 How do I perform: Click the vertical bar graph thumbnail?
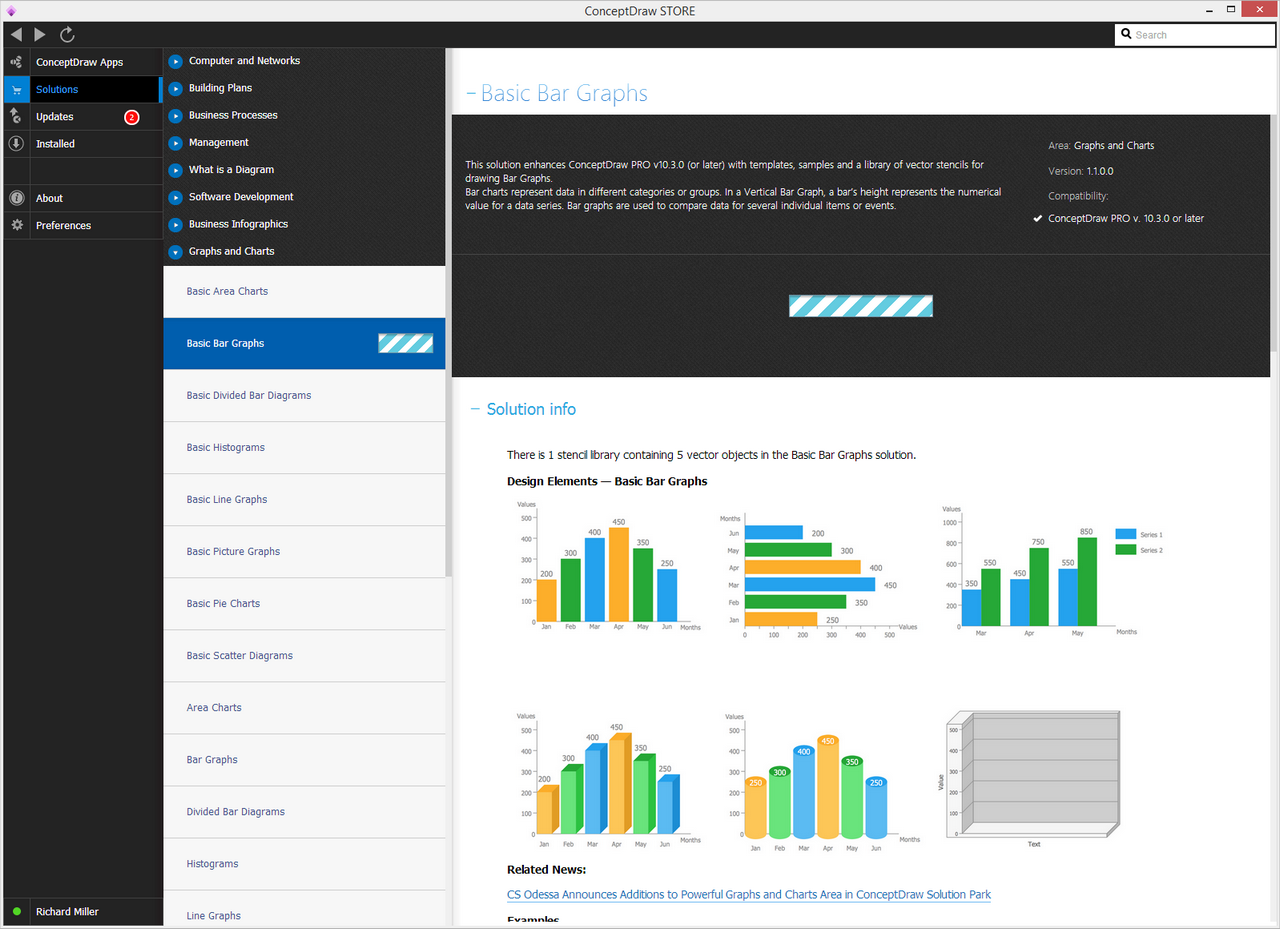click(609, 566)
